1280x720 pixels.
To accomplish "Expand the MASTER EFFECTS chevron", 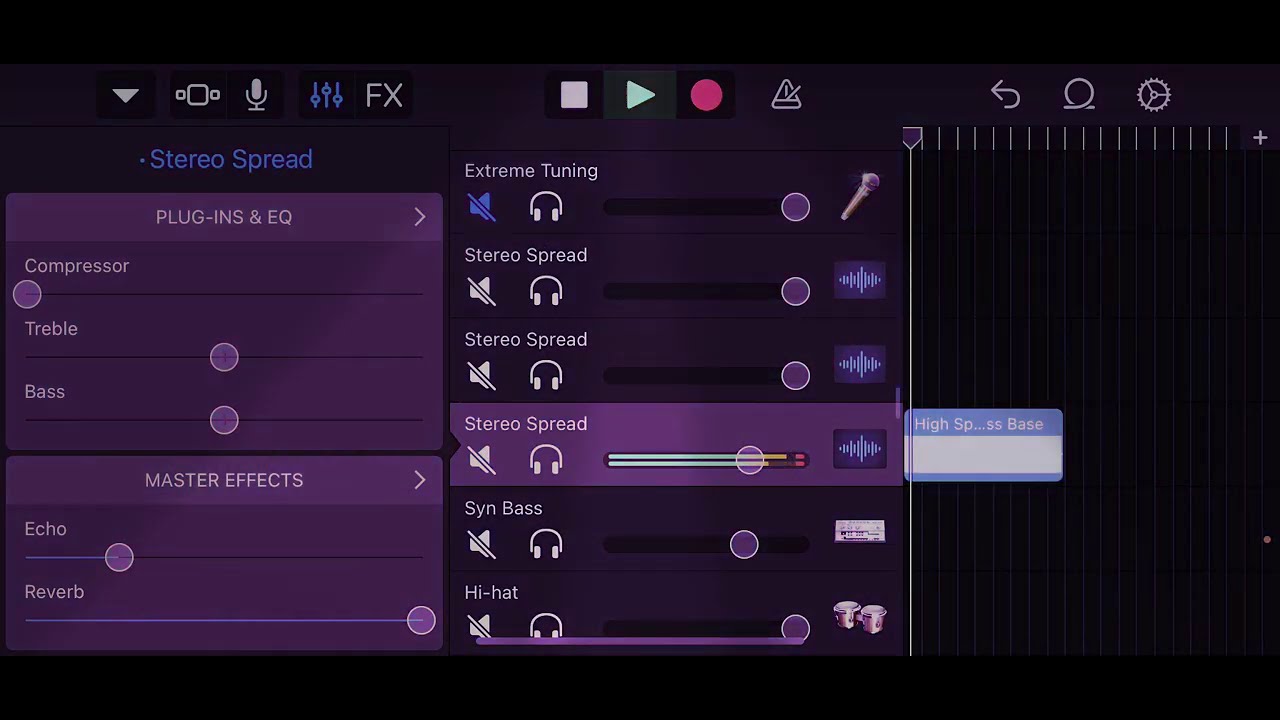I will [x=420, y=480].
